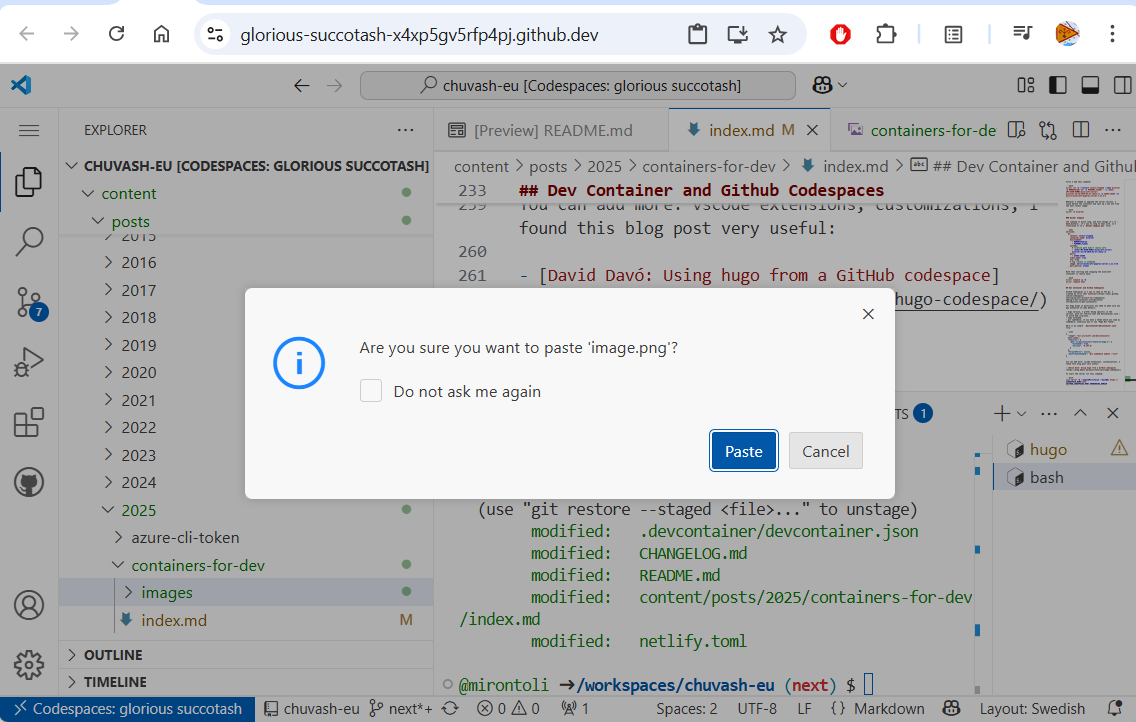Screen dimensions: 1136x722
Task: Expand the TIMELINE section
Action: [246, 682]
